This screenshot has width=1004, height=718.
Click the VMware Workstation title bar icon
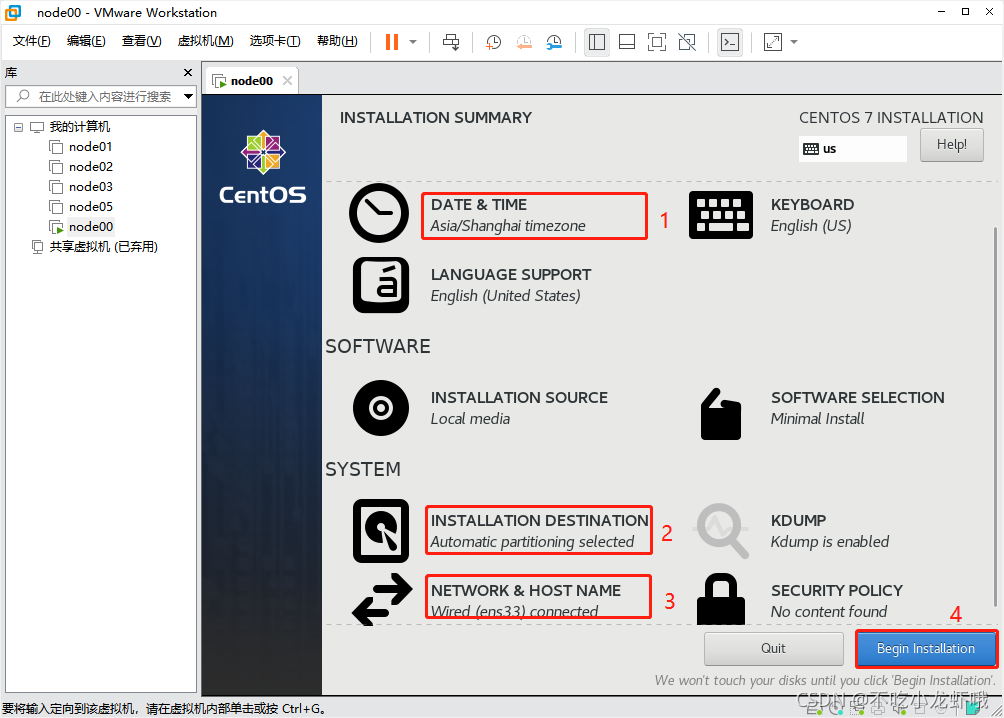[13, 12]
